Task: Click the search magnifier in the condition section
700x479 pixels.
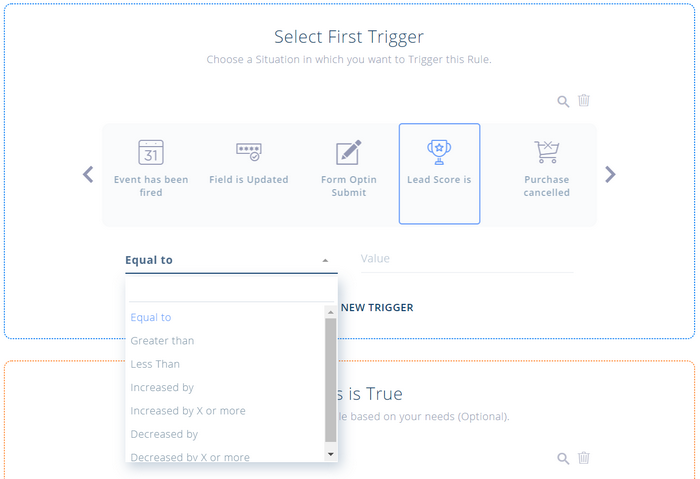Action: [563, 458]
